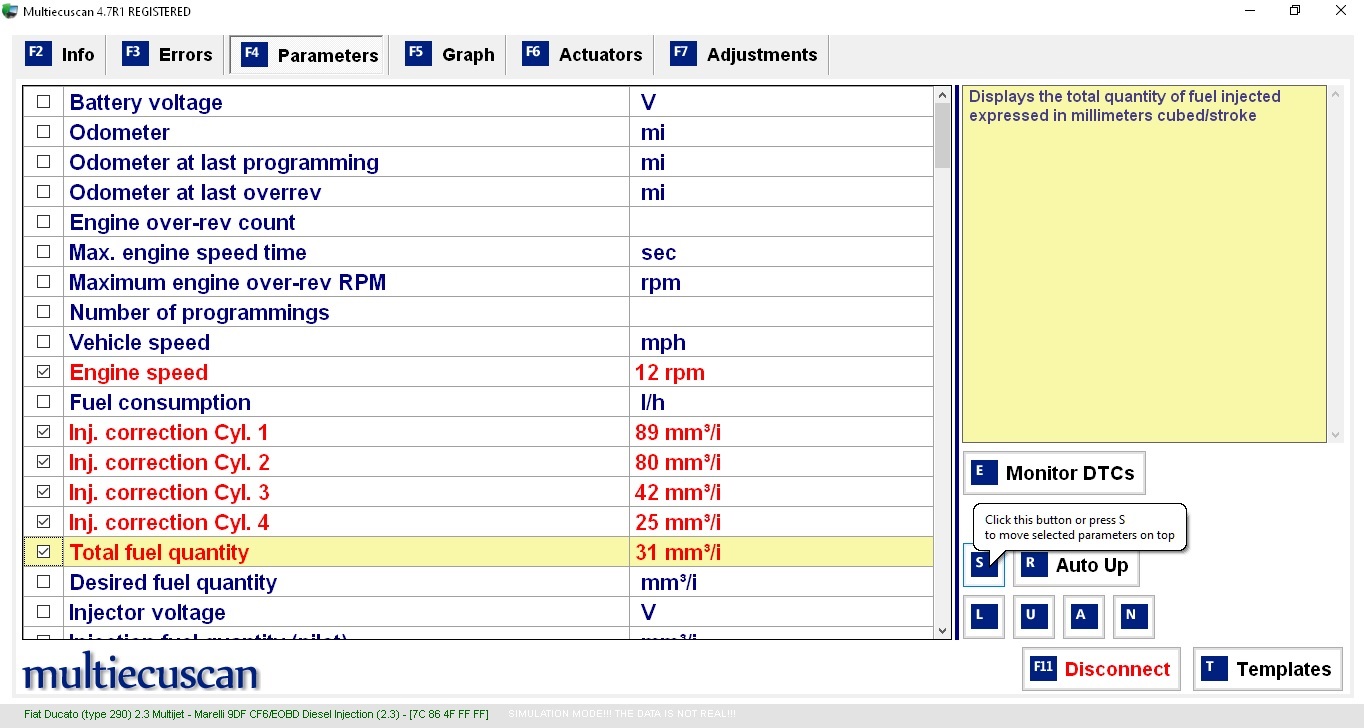This screenshot has height=728, width=1364.
Task: Select the Desired fuel quantity label
Action: click(x=173, y=582)
